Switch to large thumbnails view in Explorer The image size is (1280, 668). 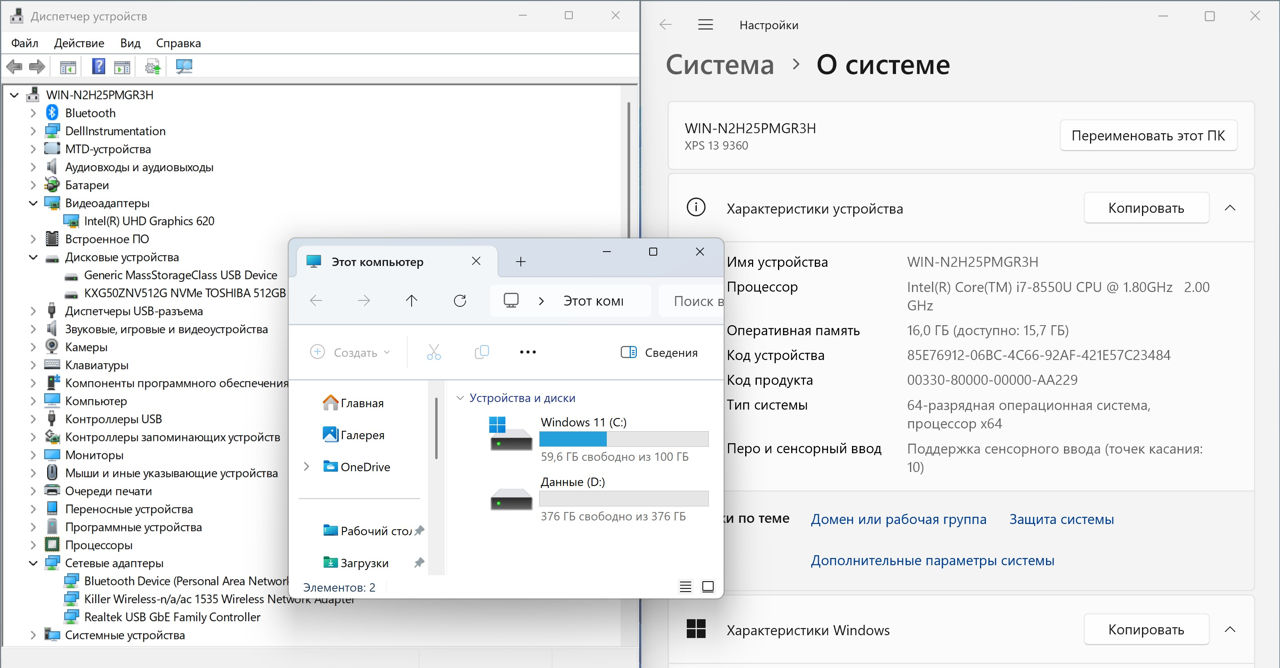point(708,587)
